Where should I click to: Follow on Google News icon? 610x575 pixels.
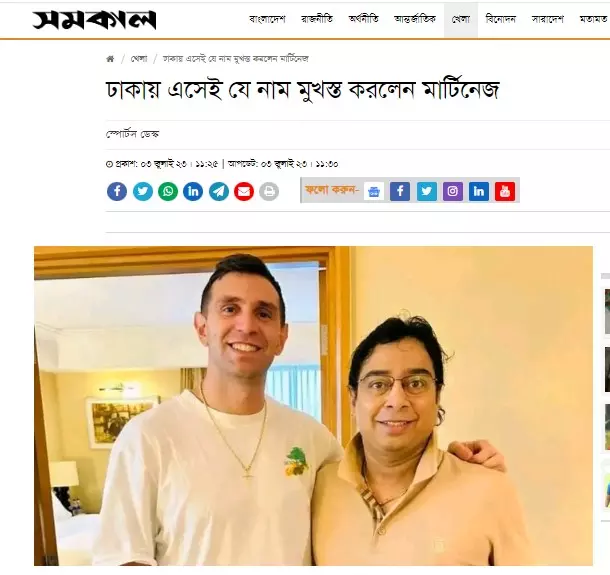click(x=374, y=191)
